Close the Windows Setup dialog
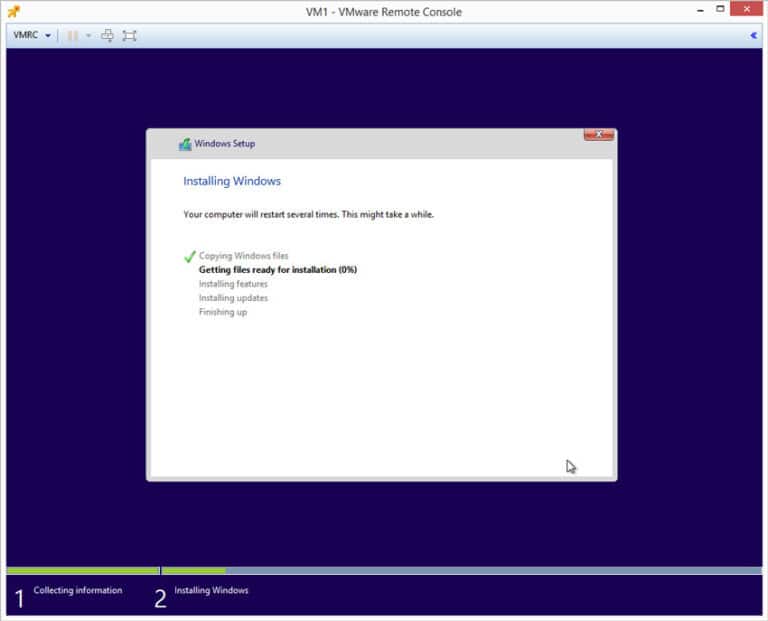This screenshot has height=621, width=768. coord(599,134)
